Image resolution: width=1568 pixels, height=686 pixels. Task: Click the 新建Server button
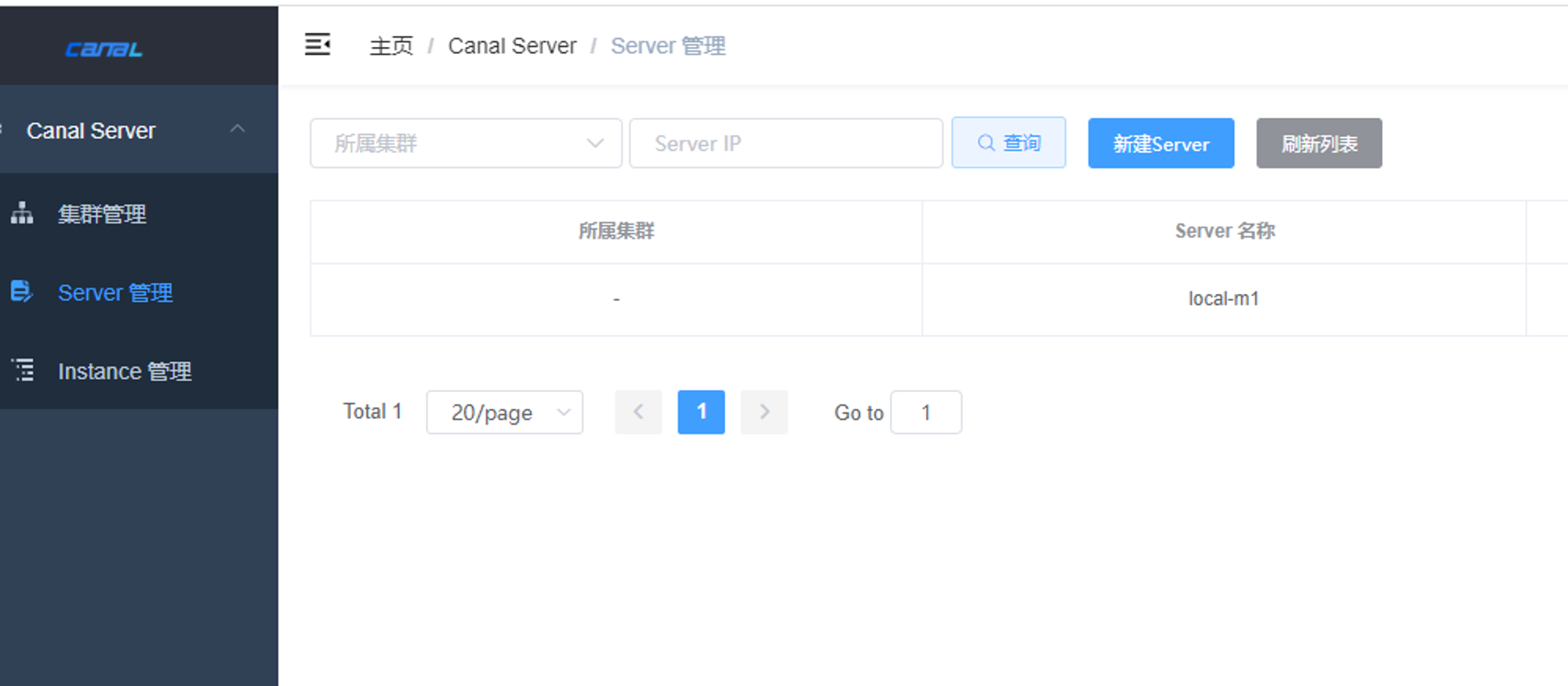(x=1161, y=143)
